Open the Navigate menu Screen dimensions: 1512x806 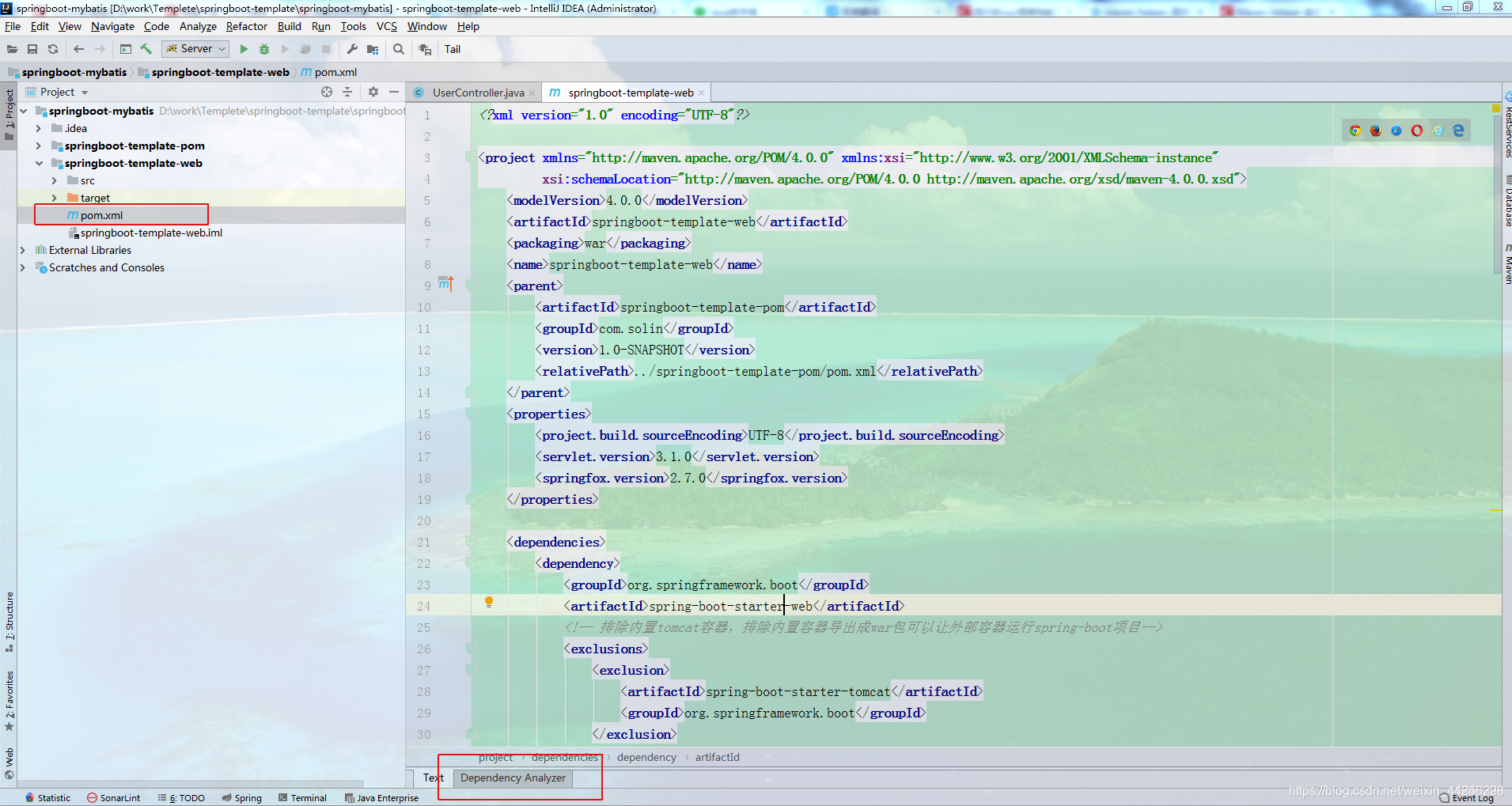tap(112, 26)
